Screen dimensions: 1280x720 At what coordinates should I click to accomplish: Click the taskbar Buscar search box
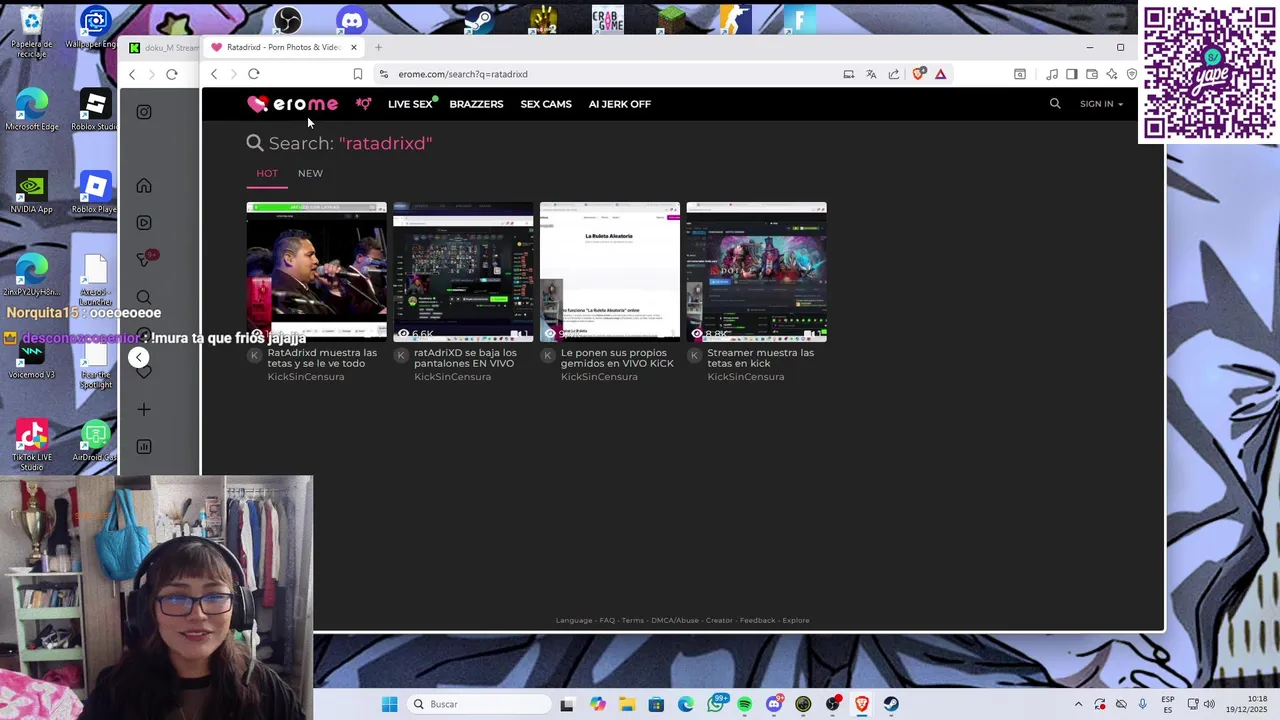(x=478, y=704)
